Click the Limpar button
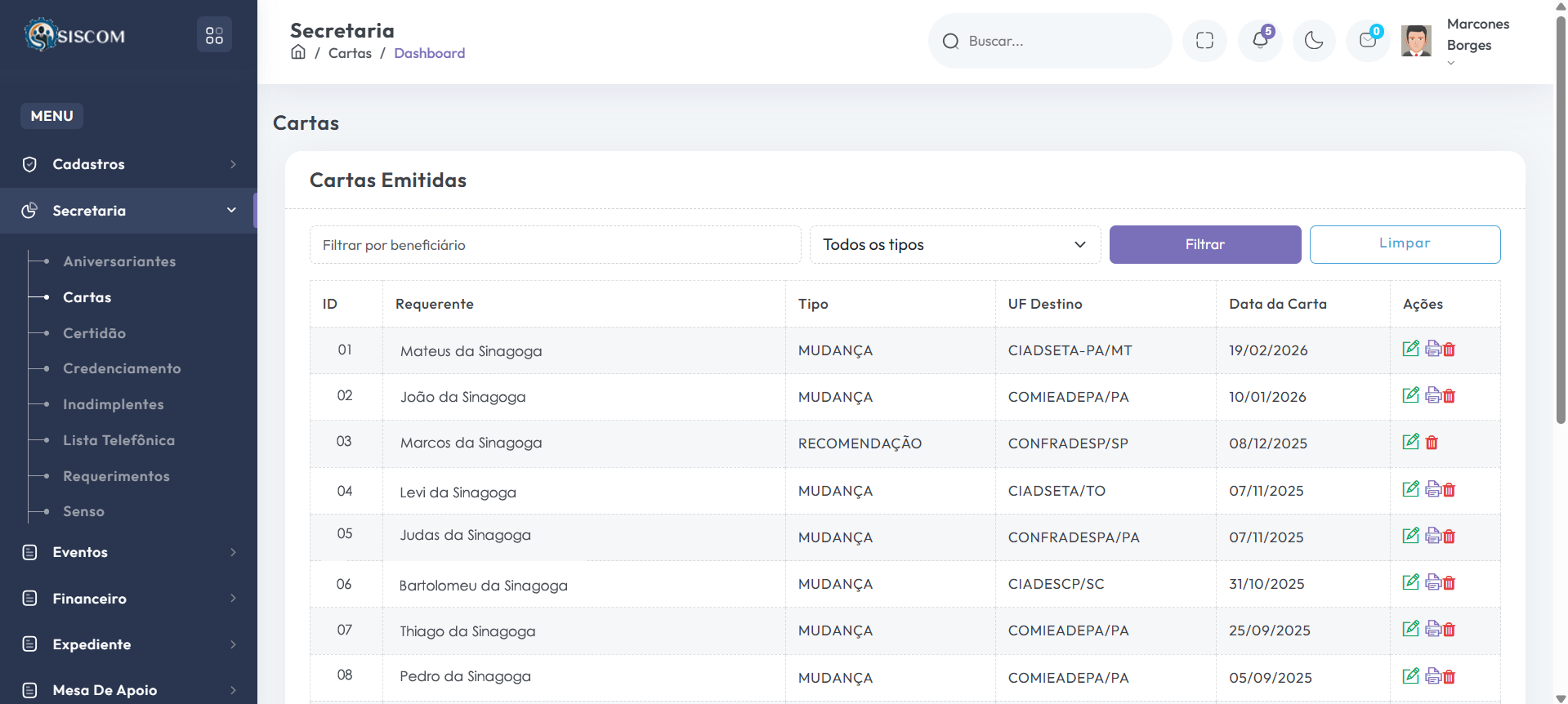 pos(1405,244)
